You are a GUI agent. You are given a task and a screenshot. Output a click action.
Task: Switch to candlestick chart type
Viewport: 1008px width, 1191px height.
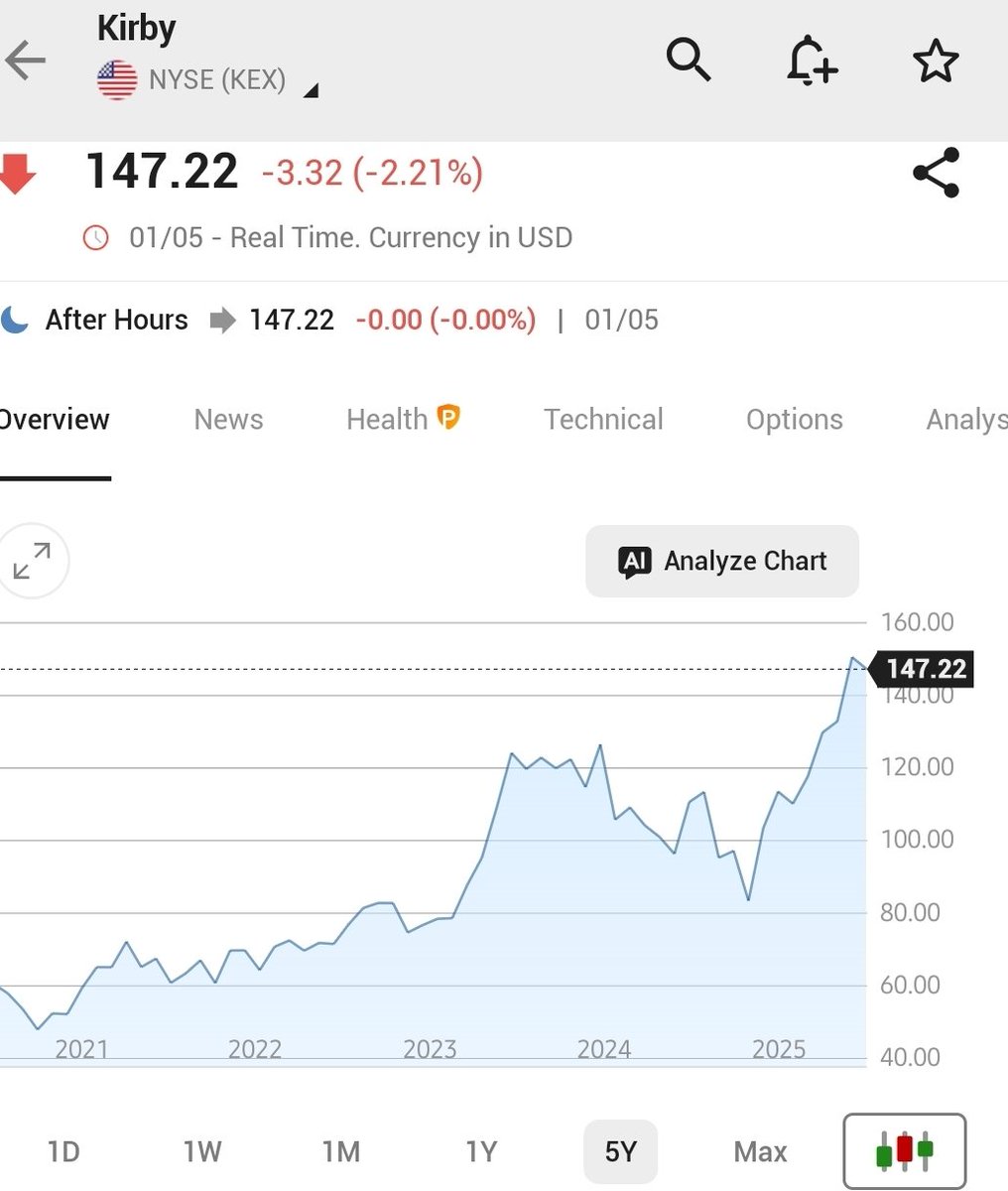(x=904, y=1151)
